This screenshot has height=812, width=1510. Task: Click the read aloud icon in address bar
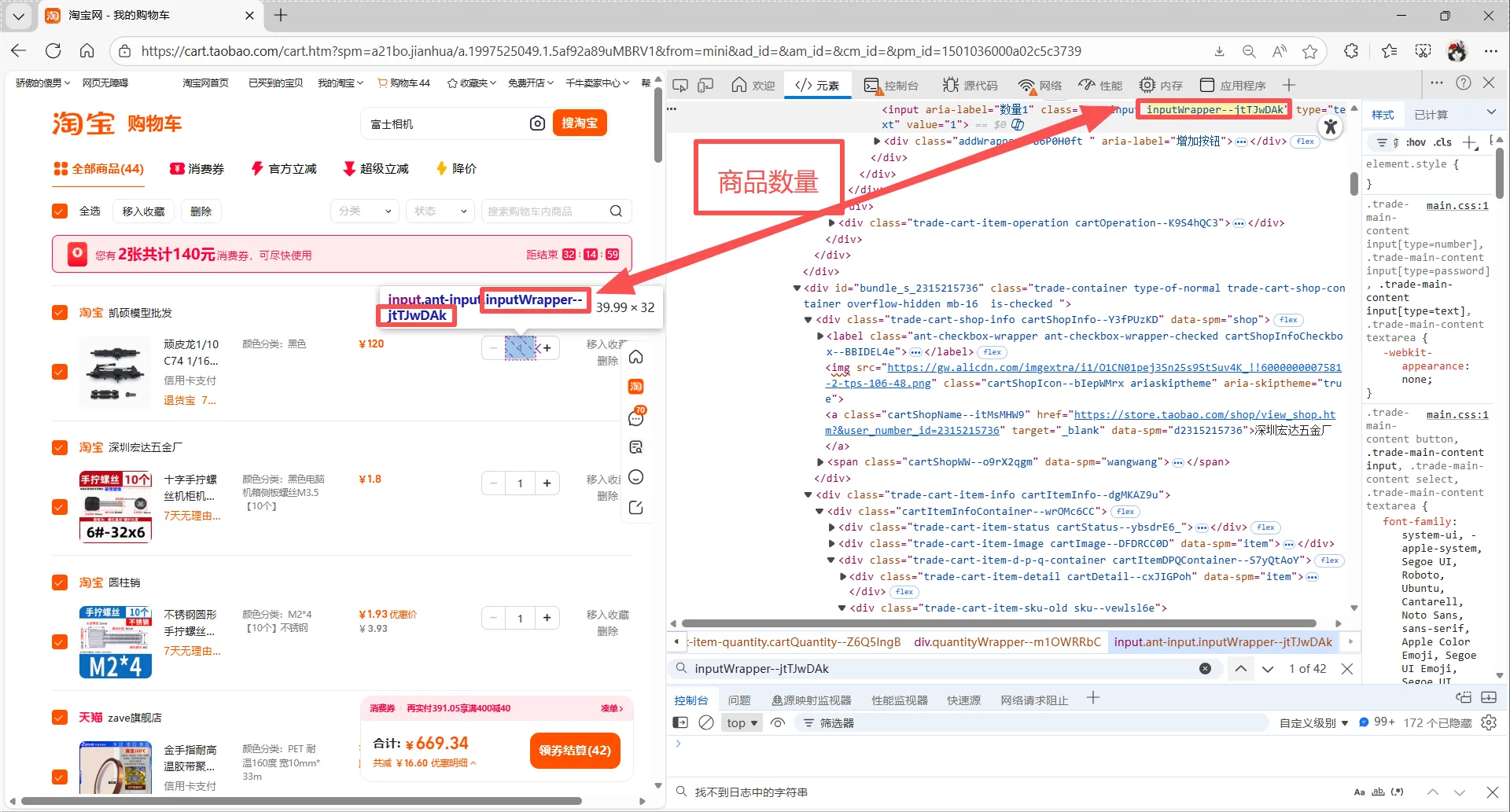1280,51
